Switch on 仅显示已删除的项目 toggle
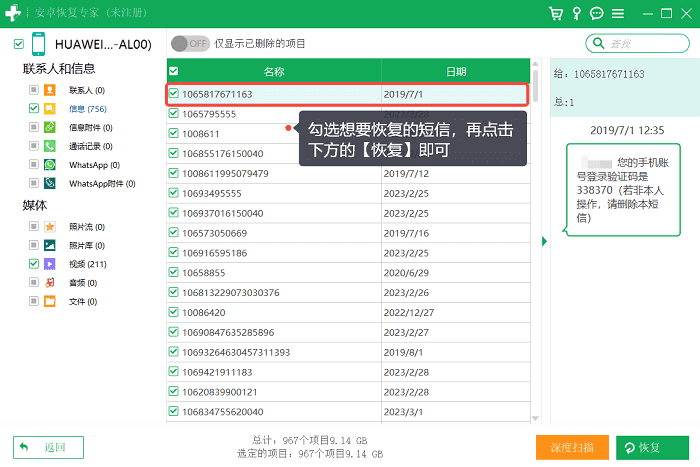Screen dimensions: 700x467 190,43
